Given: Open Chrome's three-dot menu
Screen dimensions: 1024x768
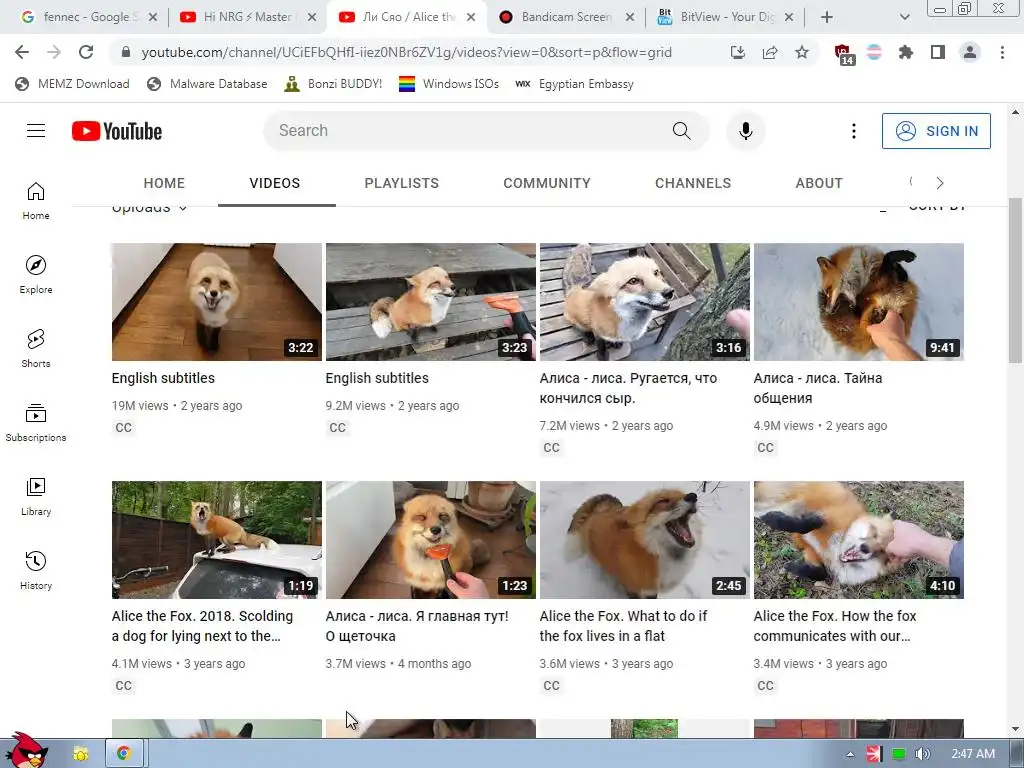Looking at the screenshot, I should (x=1002, y=52).
